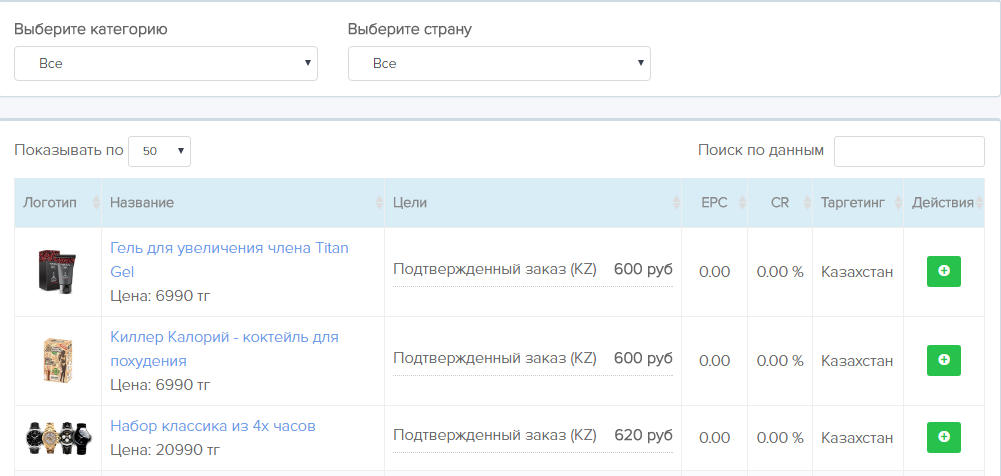Open the Выберите категорию dropdown

tap(166, 63)
